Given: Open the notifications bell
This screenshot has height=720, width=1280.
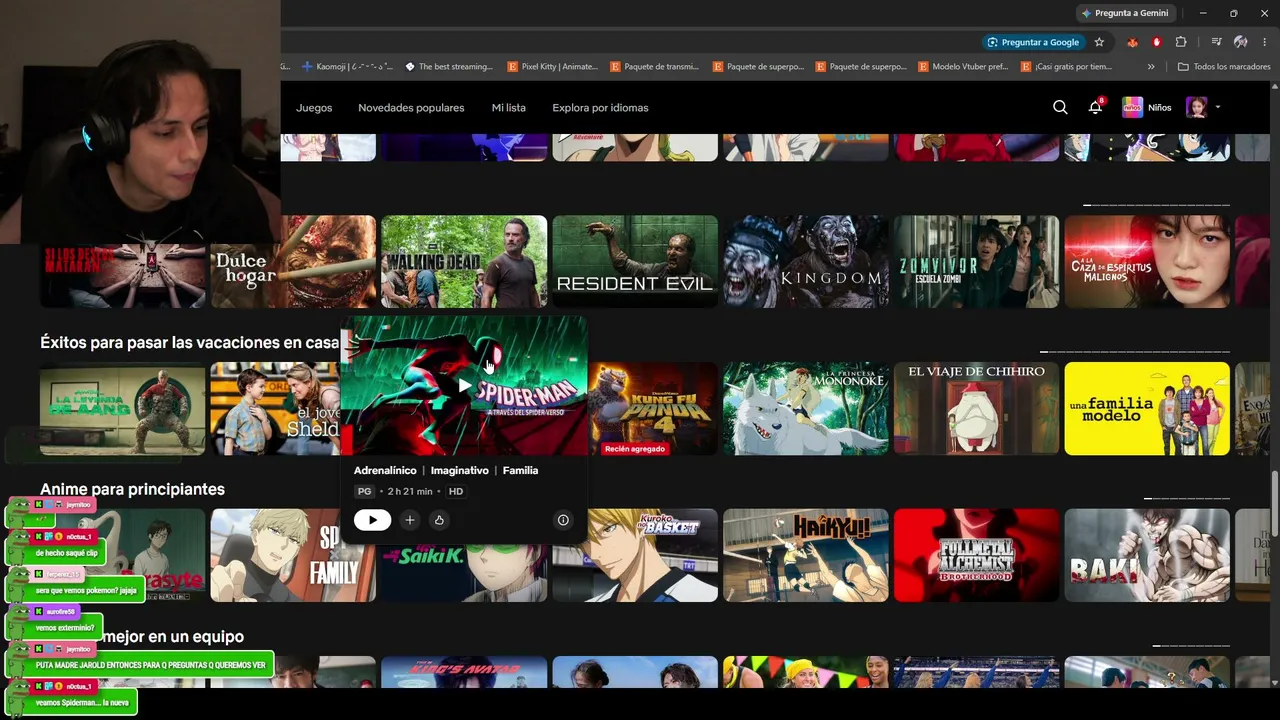Looking at the screenshot, I should click(1095, 107).
